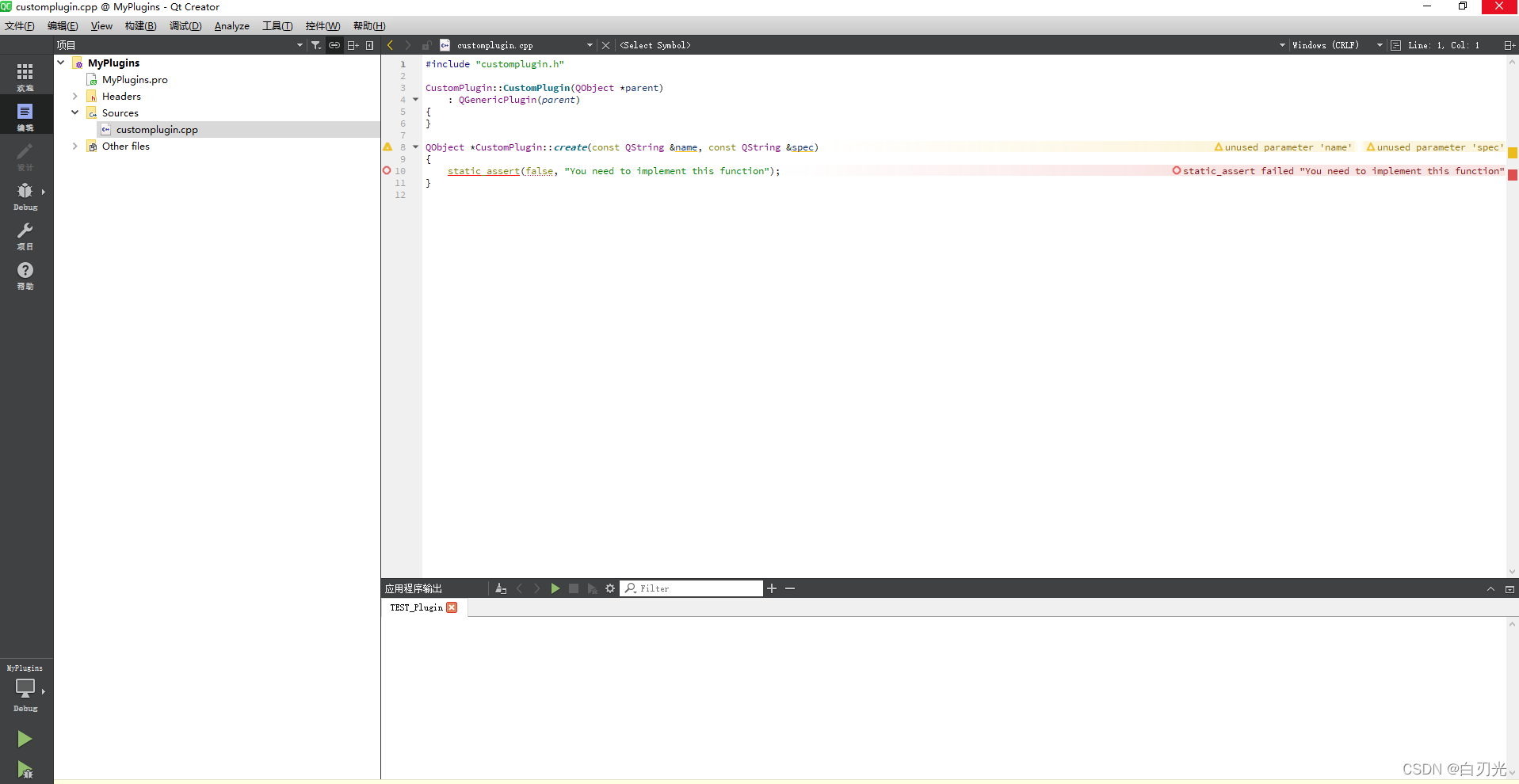The width and height of the screenshot is (1519, 784).
Task: Close the TEST_Plugin output tab
Action: tap(452, 607)
